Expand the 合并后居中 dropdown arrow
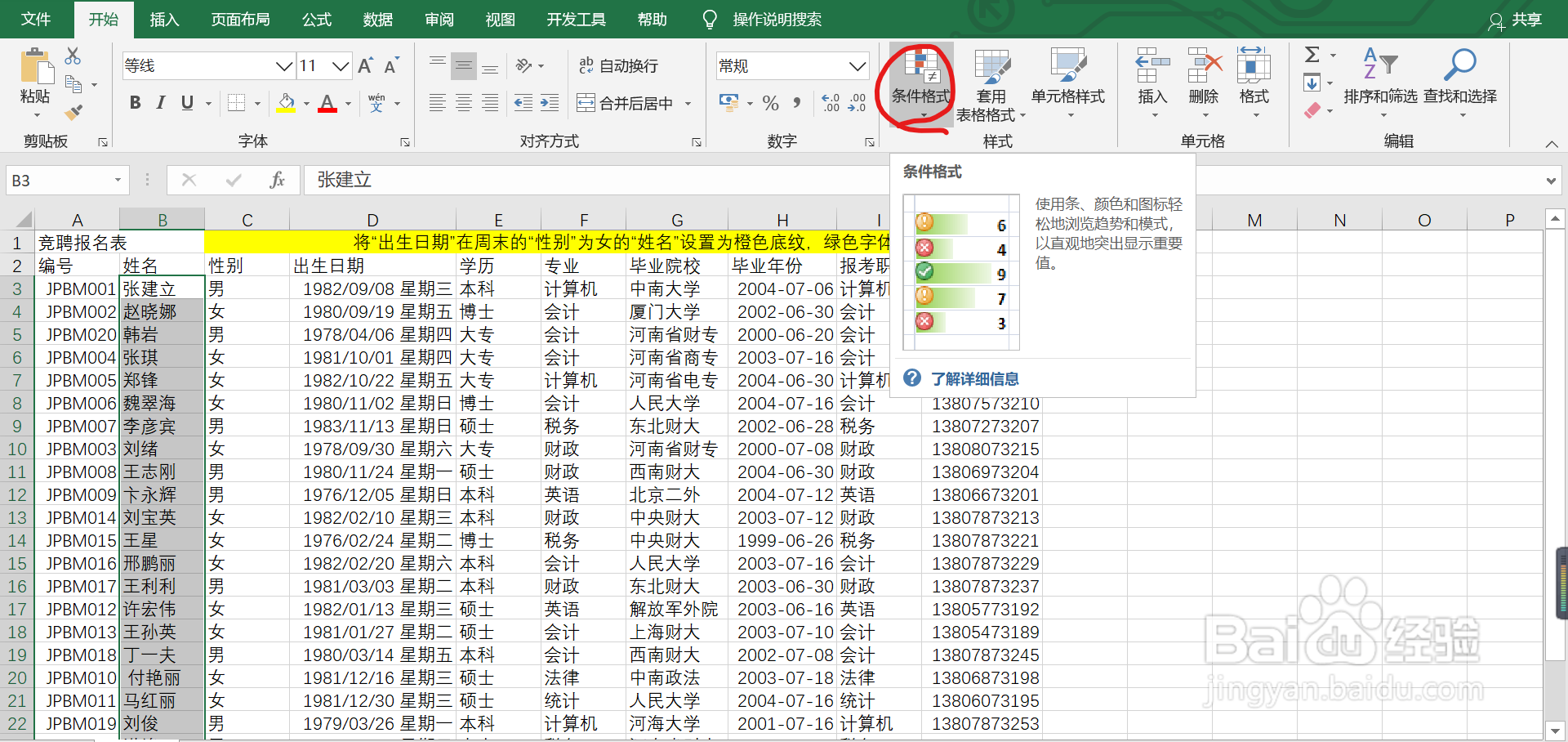Screen dimensions: 1568x742 coord(688,103)
